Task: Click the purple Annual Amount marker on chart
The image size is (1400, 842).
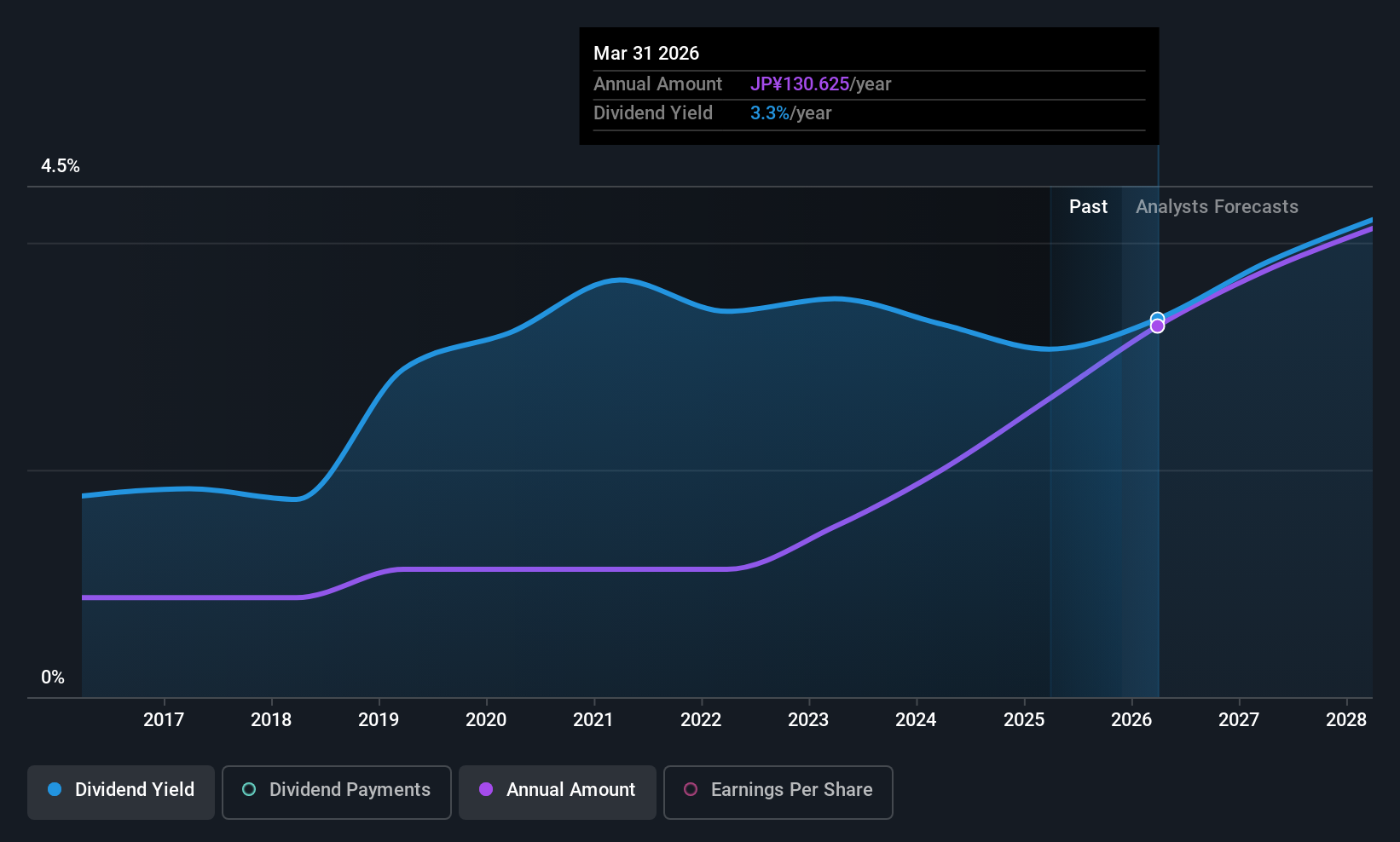Action: 1157,326
